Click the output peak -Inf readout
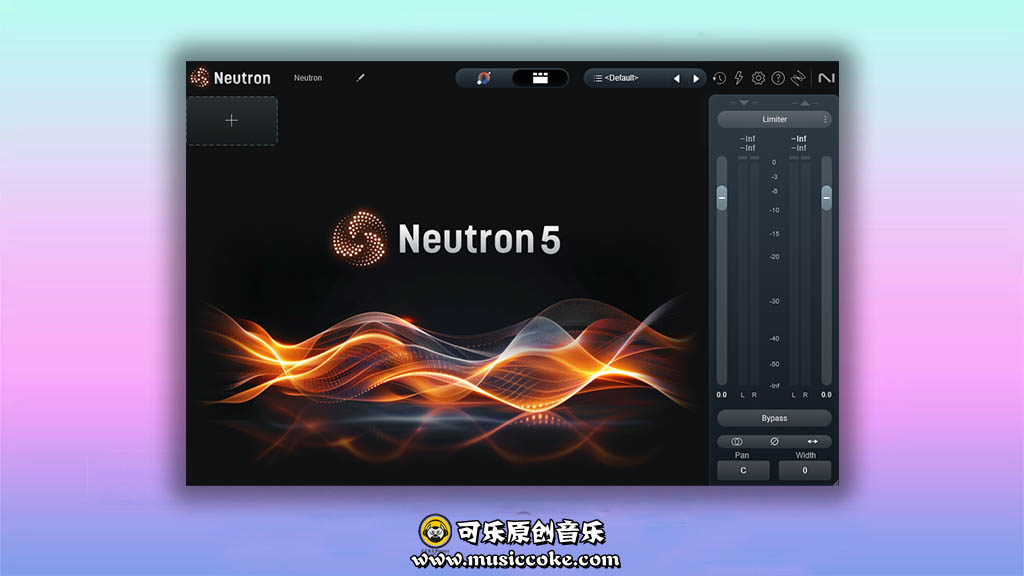1024x576 pixels. tap(799, 139)
